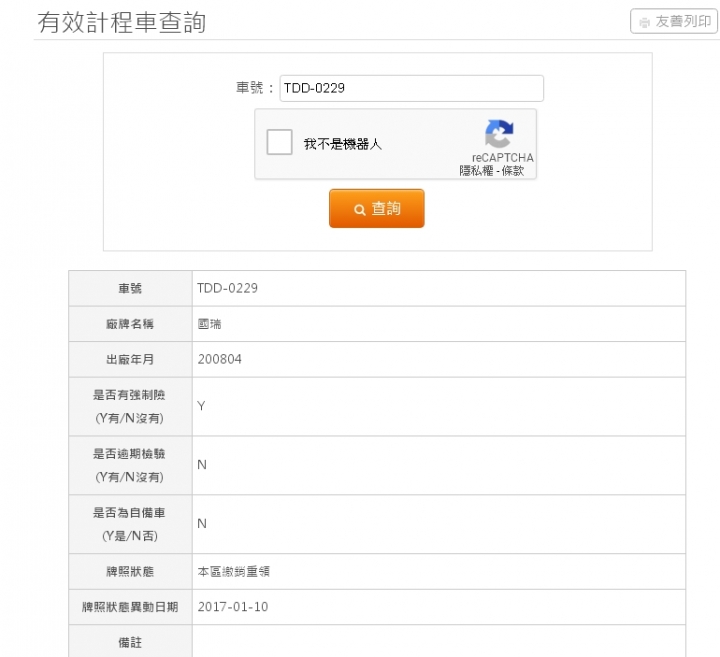Click the 車號 table row header

[130, 288]
